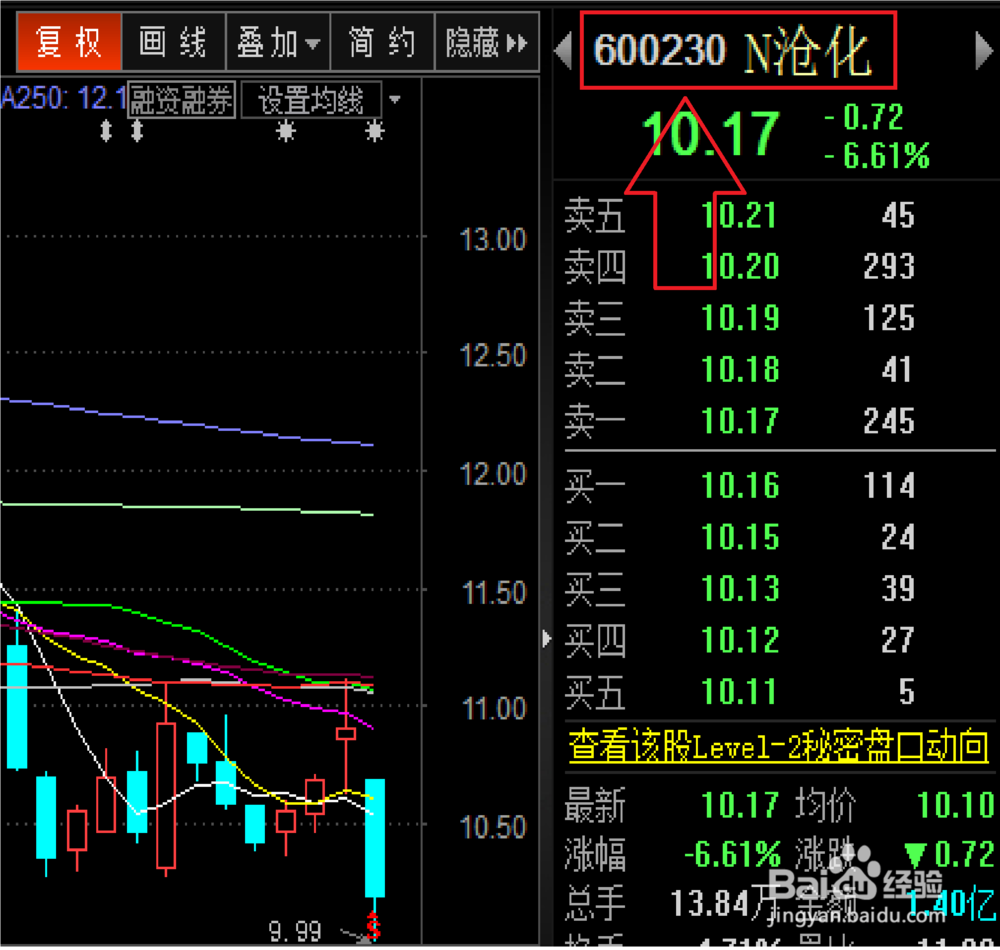1000x950 pixels.
Task: Click the right asterisk marker icon
Action: [374, 133]
